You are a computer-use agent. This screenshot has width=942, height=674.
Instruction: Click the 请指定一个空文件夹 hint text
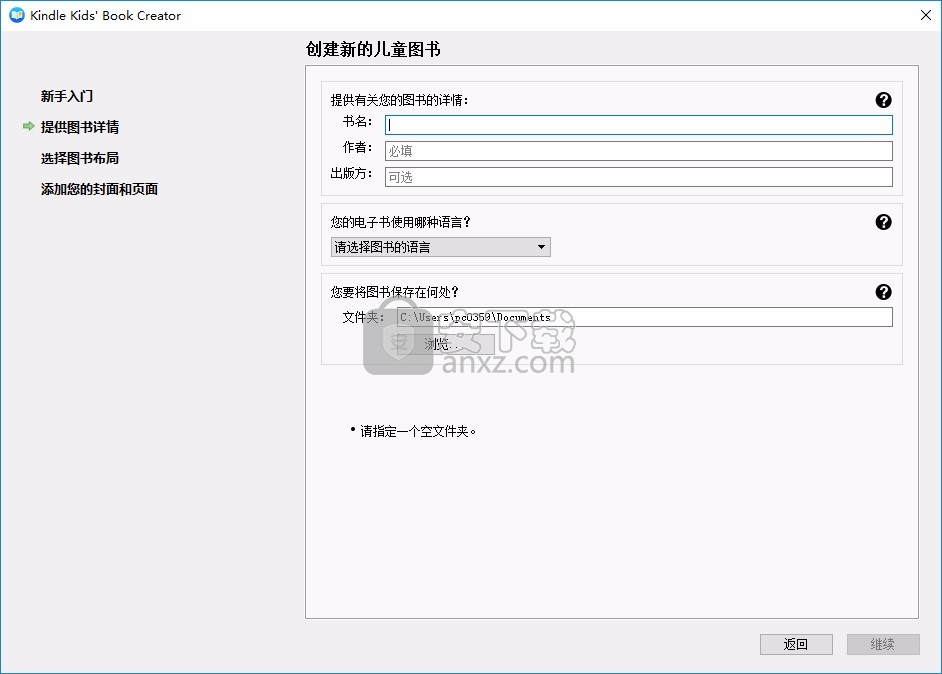(x=418, y=431)
